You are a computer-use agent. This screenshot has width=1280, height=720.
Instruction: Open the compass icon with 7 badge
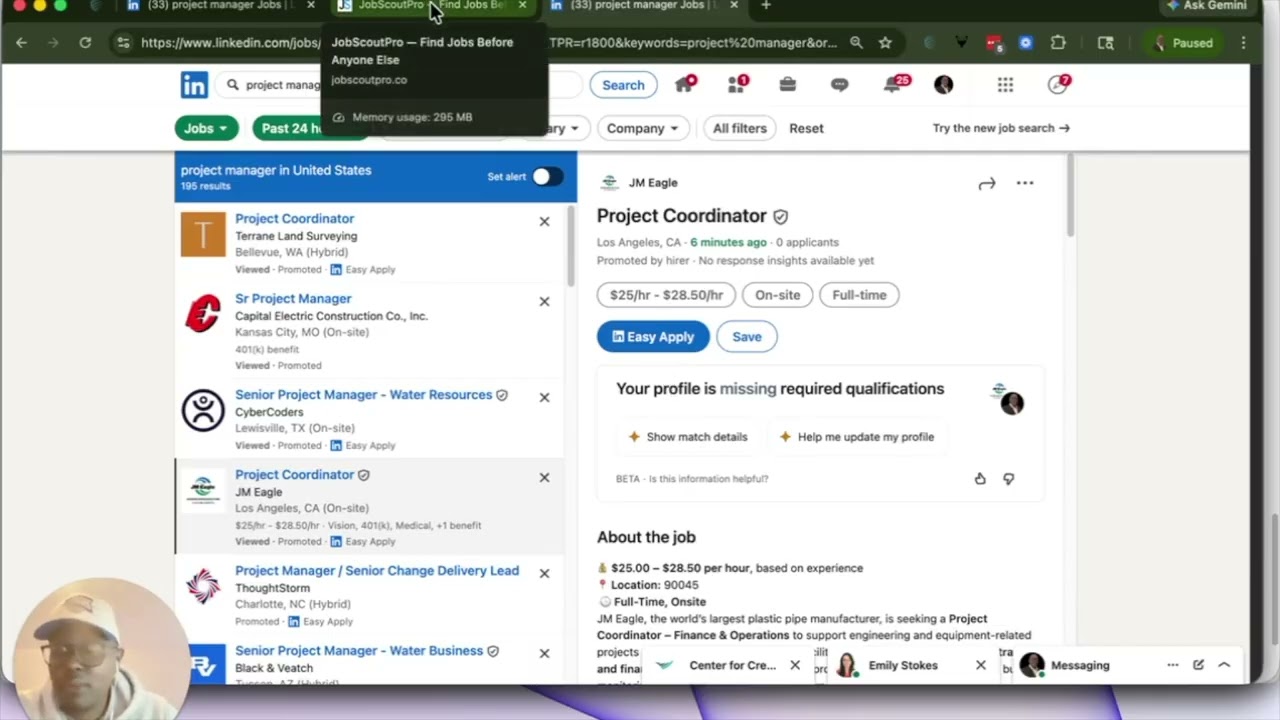(1059, 84)
